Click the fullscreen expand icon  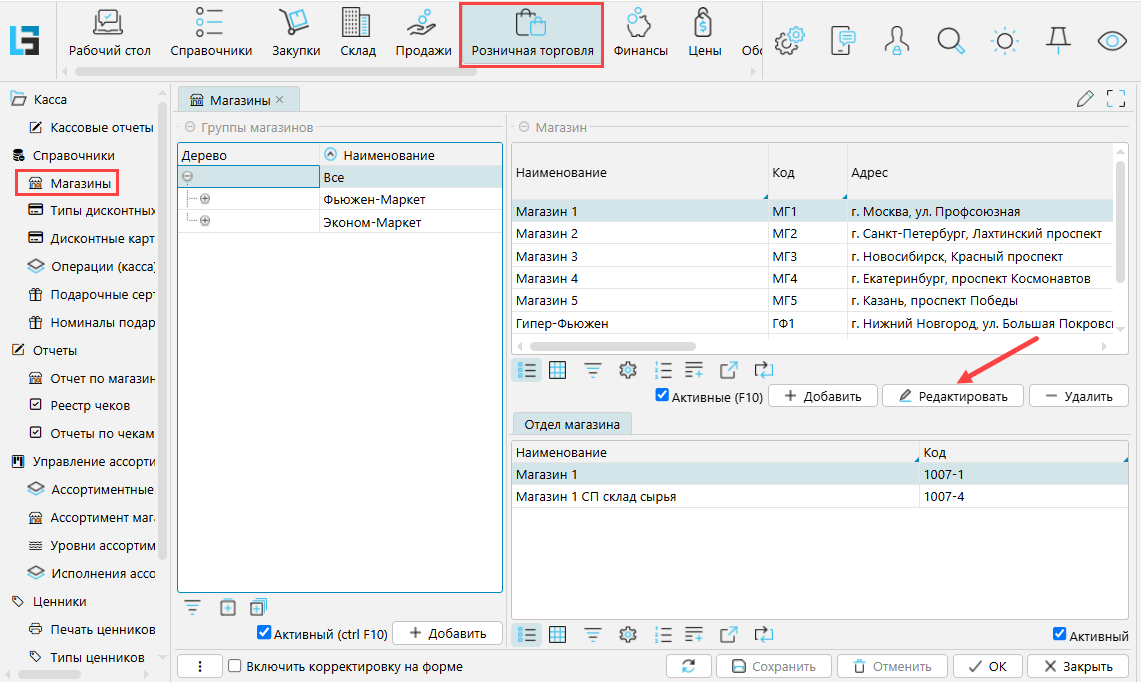(x=1116, y=98)
